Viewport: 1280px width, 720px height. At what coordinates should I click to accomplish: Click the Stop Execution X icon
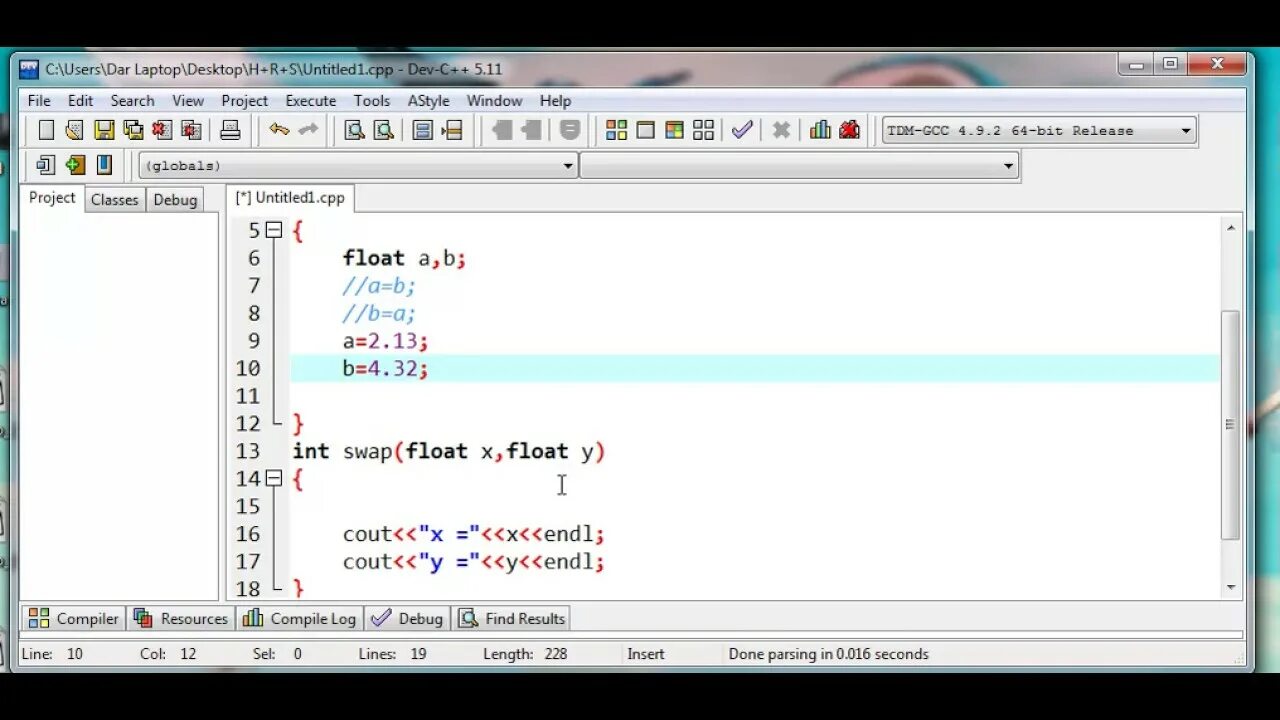pyautogui.click(x=781, y=130)
